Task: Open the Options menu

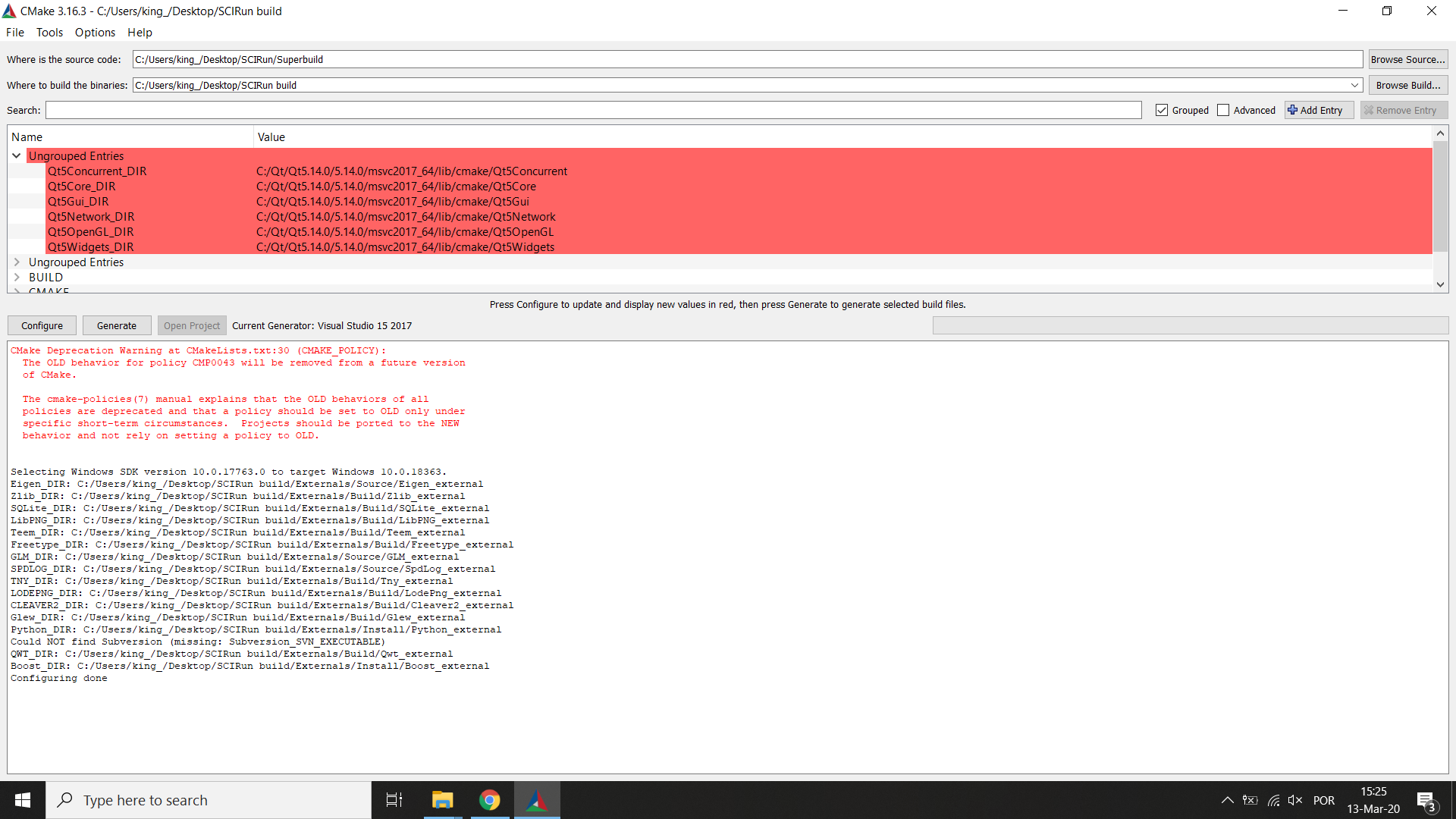Action: (94, 33)
